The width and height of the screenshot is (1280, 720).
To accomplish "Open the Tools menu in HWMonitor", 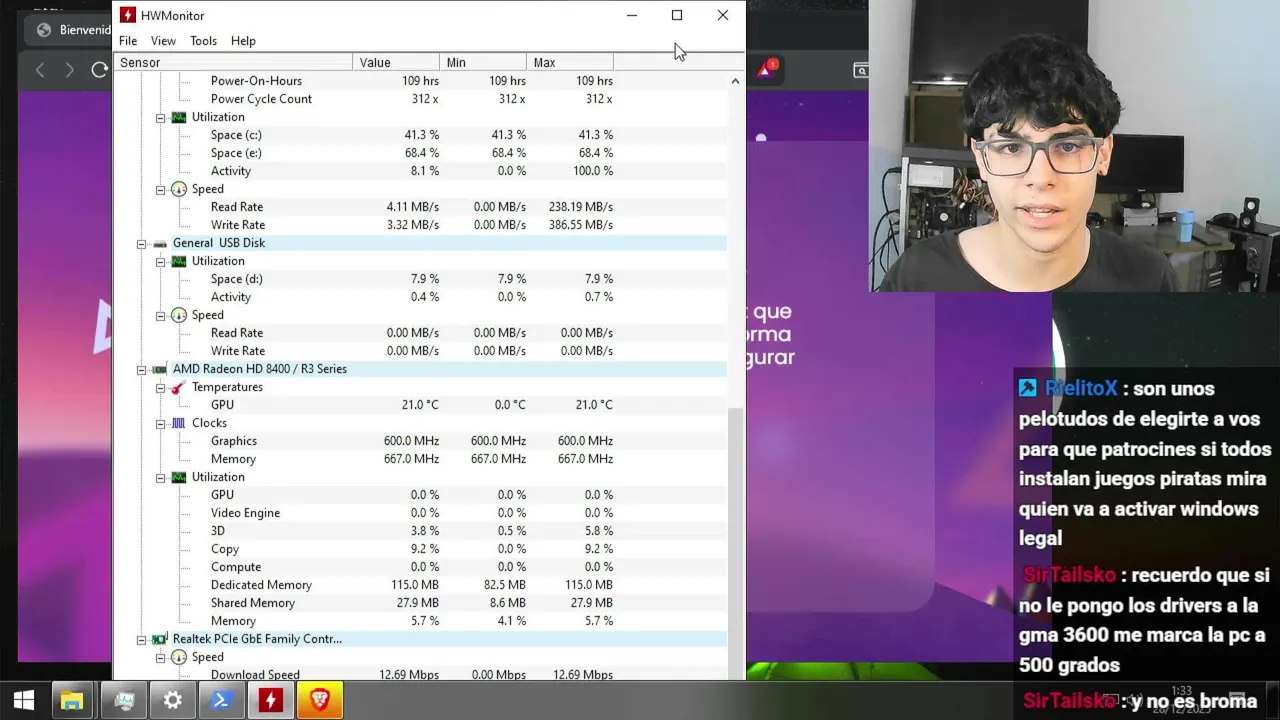I will [203, 41].
